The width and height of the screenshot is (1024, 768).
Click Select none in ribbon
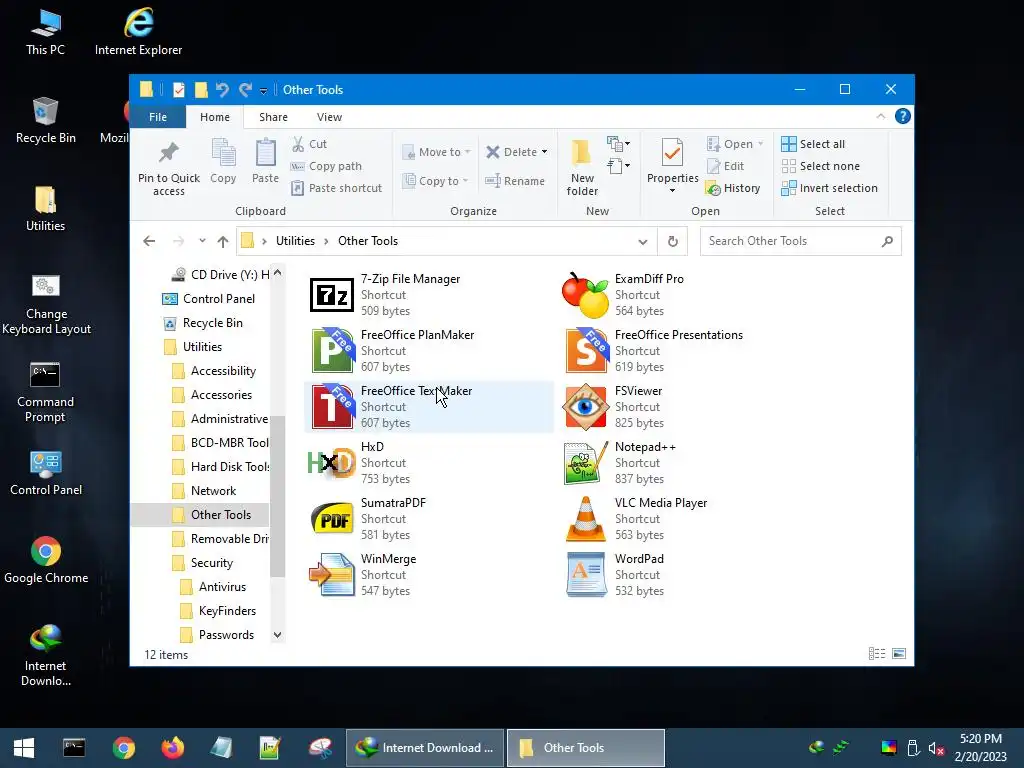coord(821,166)
